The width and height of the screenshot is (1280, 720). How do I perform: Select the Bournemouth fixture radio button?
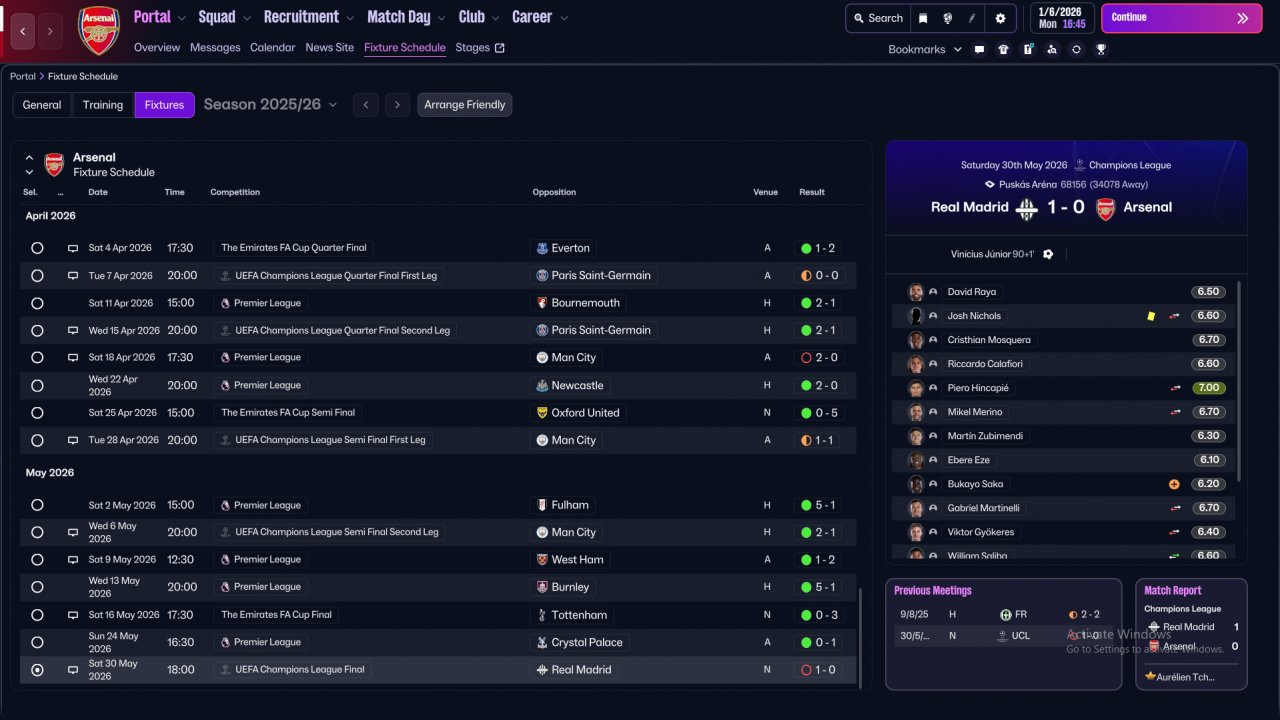(37, 303)
